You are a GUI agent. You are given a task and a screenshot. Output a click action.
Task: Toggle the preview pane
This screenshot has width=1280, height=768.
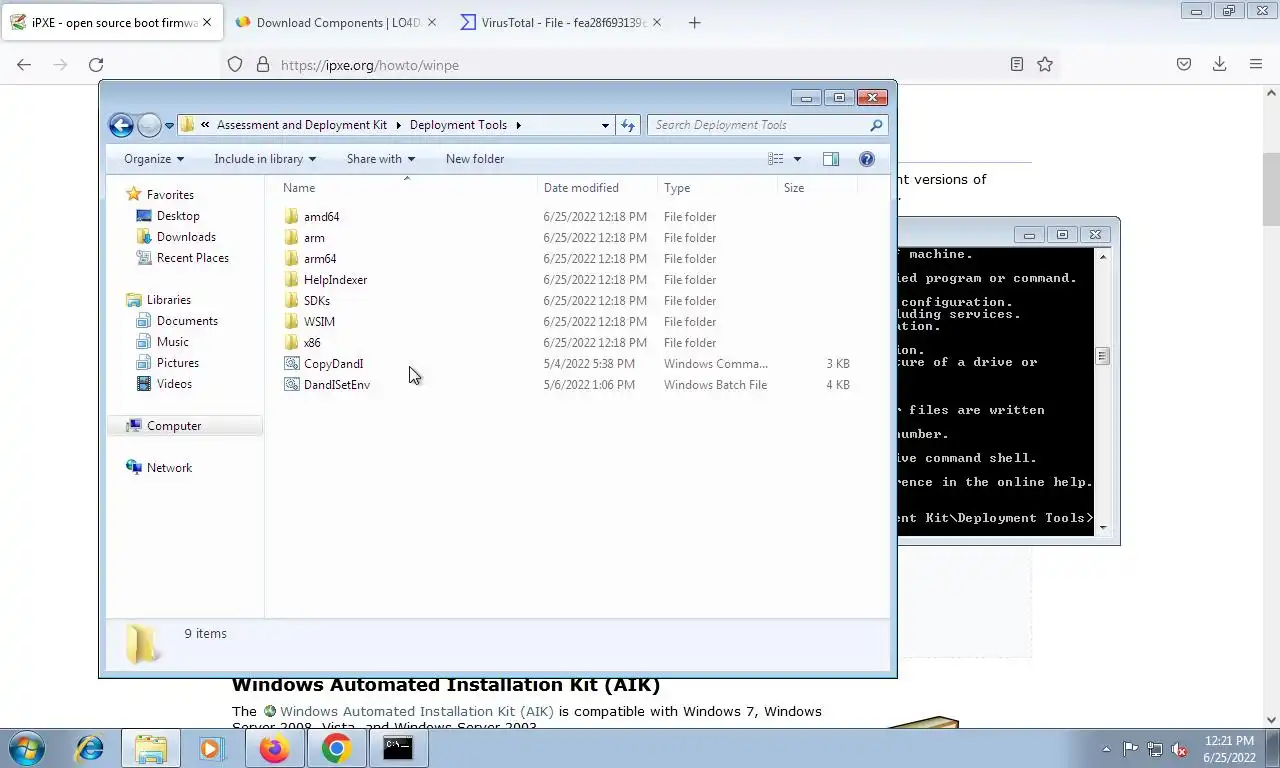click(830, 159)
